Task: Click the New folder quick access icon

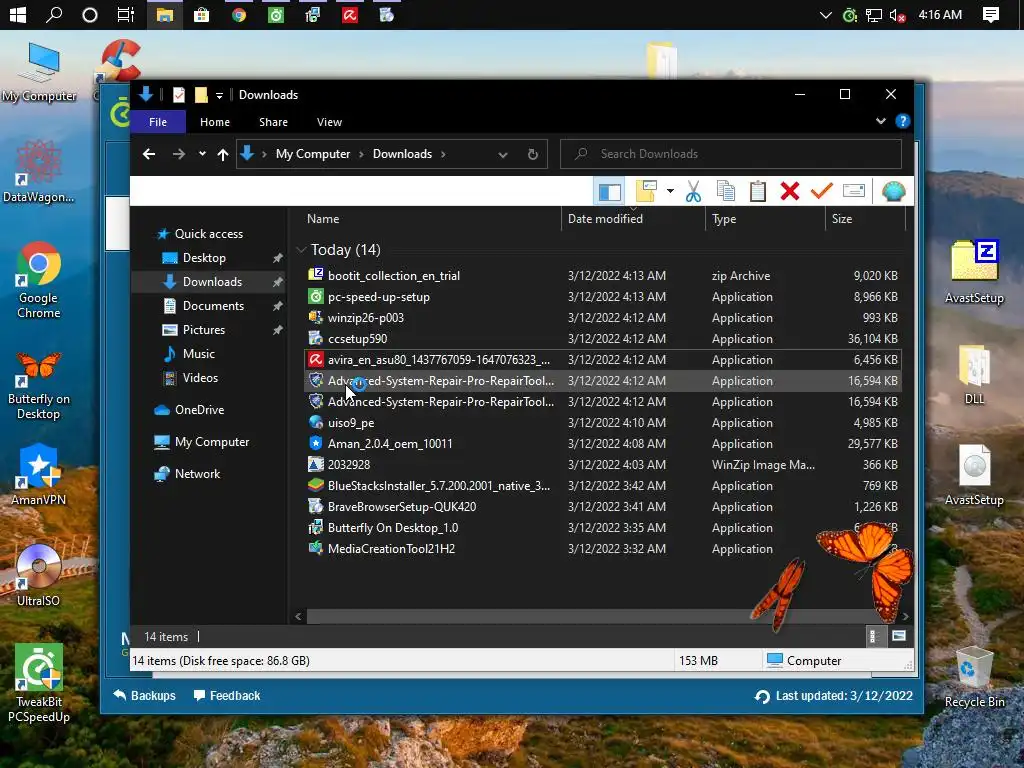Action: tap(201, 95)
